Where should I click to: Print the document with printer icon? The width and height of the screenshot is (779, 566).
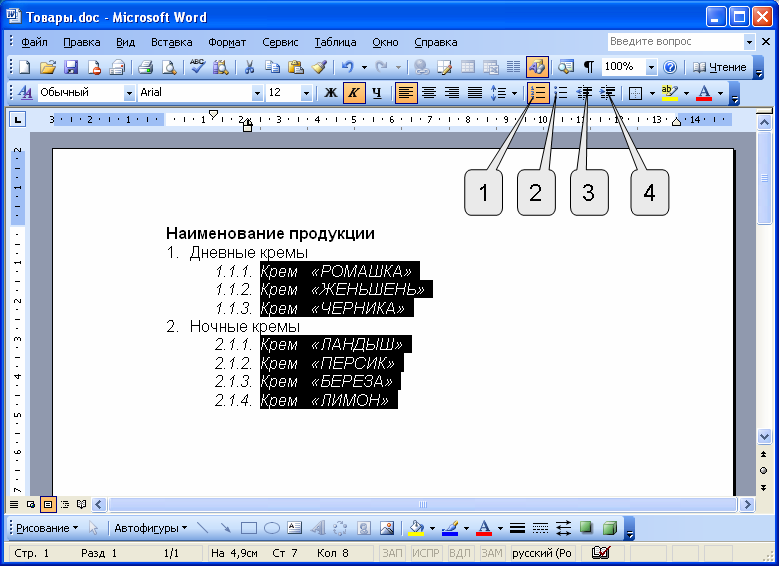tap(145, 67)
